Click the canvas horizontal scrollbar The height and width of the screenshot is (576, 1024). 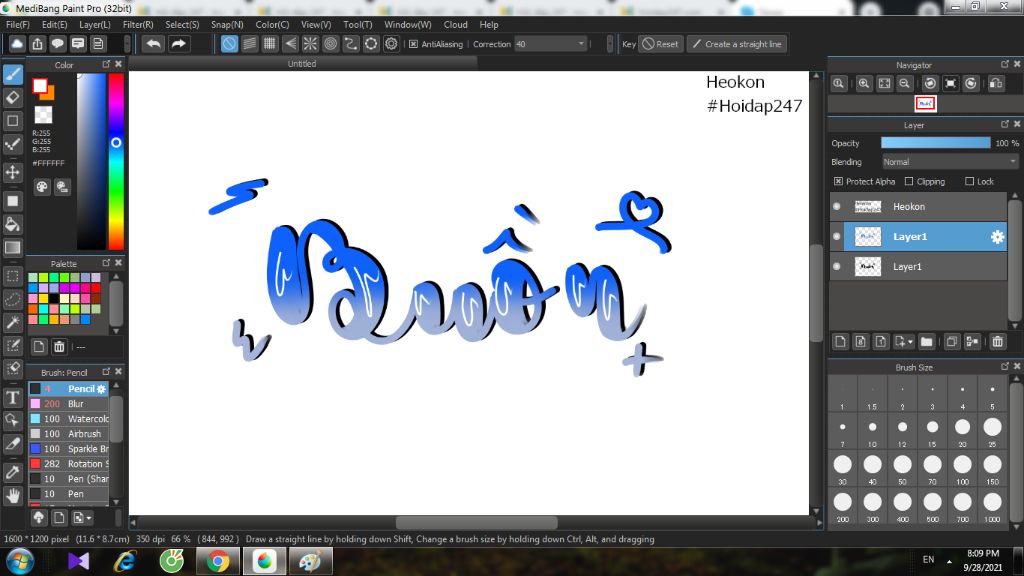point(477,522)
